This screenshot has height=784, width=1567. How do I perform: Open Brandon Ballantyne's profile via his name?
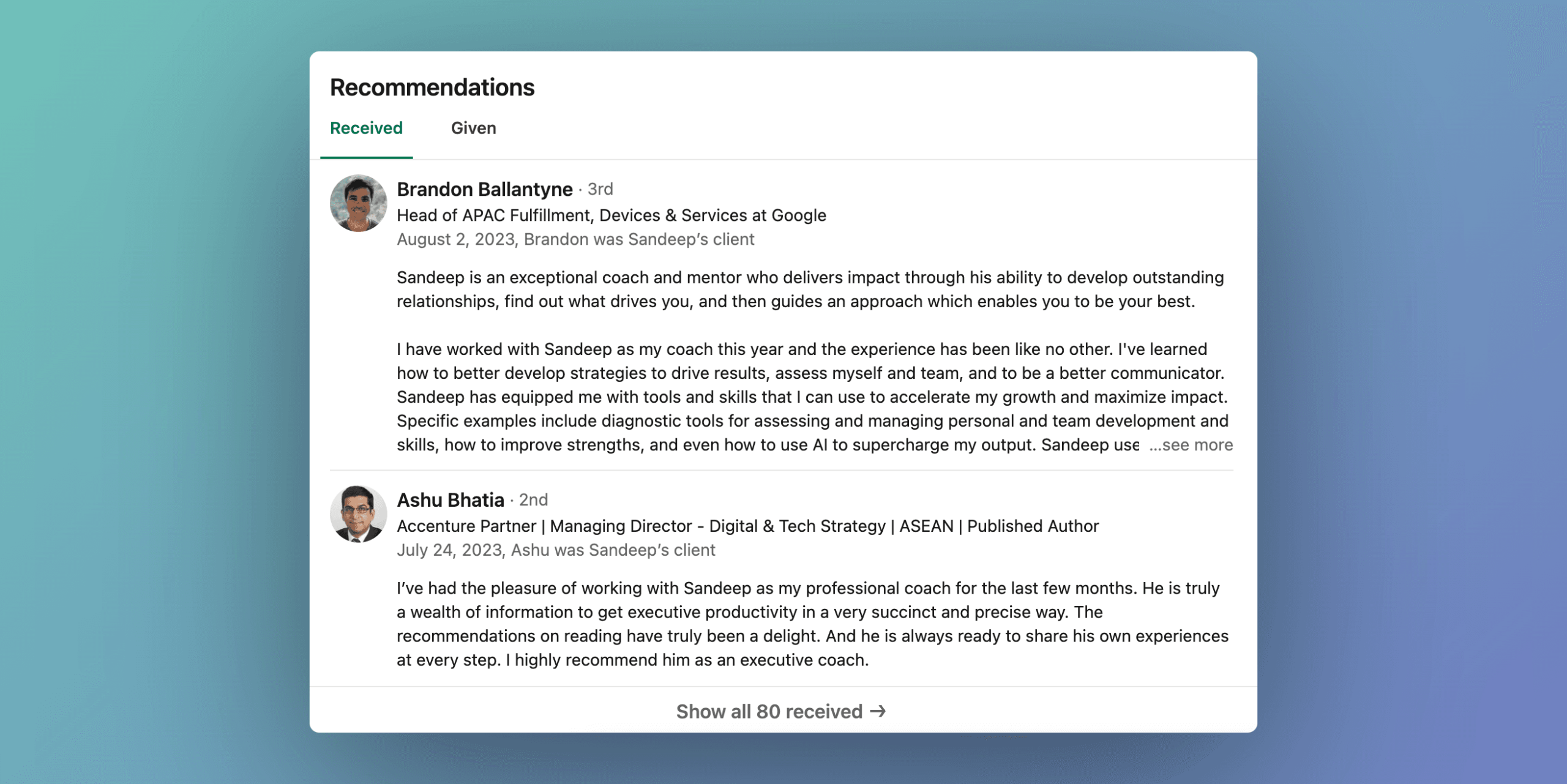click(484, 189)
